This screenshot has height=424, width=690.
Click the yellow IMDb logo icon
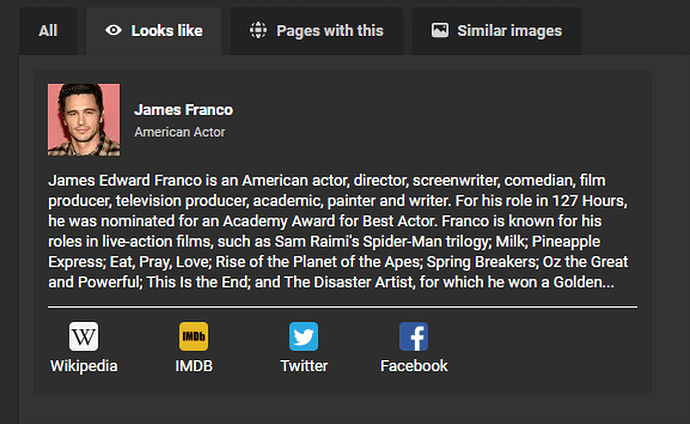coord(194,336)
